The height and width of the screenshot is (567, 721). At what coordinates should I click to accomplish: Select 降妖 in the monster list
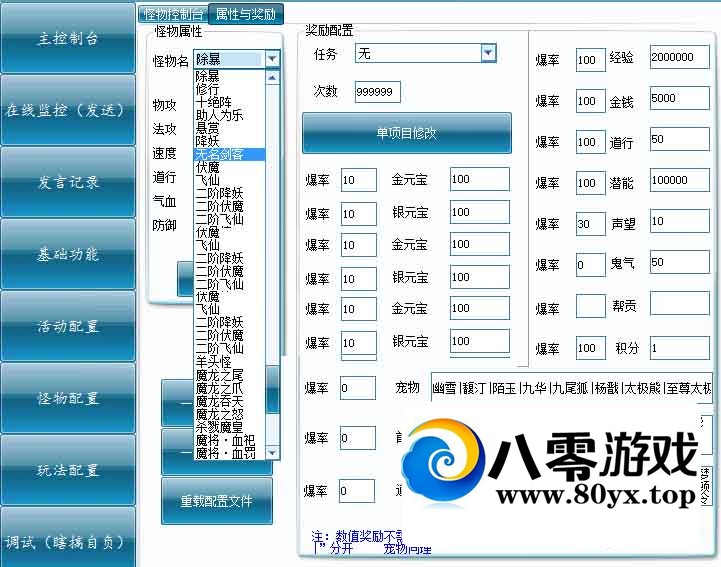[229, 141]
